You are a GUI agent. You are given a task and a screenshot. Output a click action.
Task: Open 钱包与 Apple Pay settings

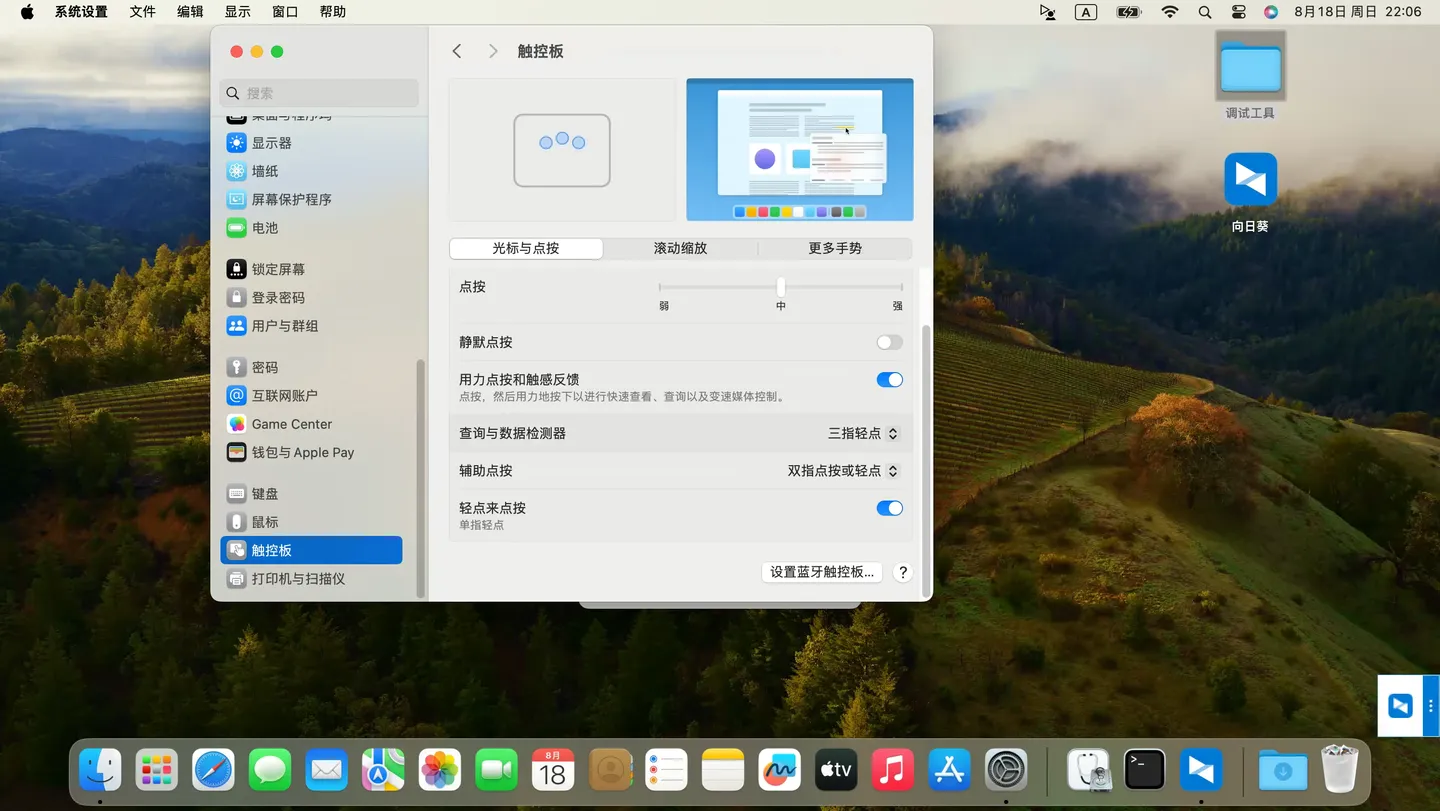[x=302, y=452]
